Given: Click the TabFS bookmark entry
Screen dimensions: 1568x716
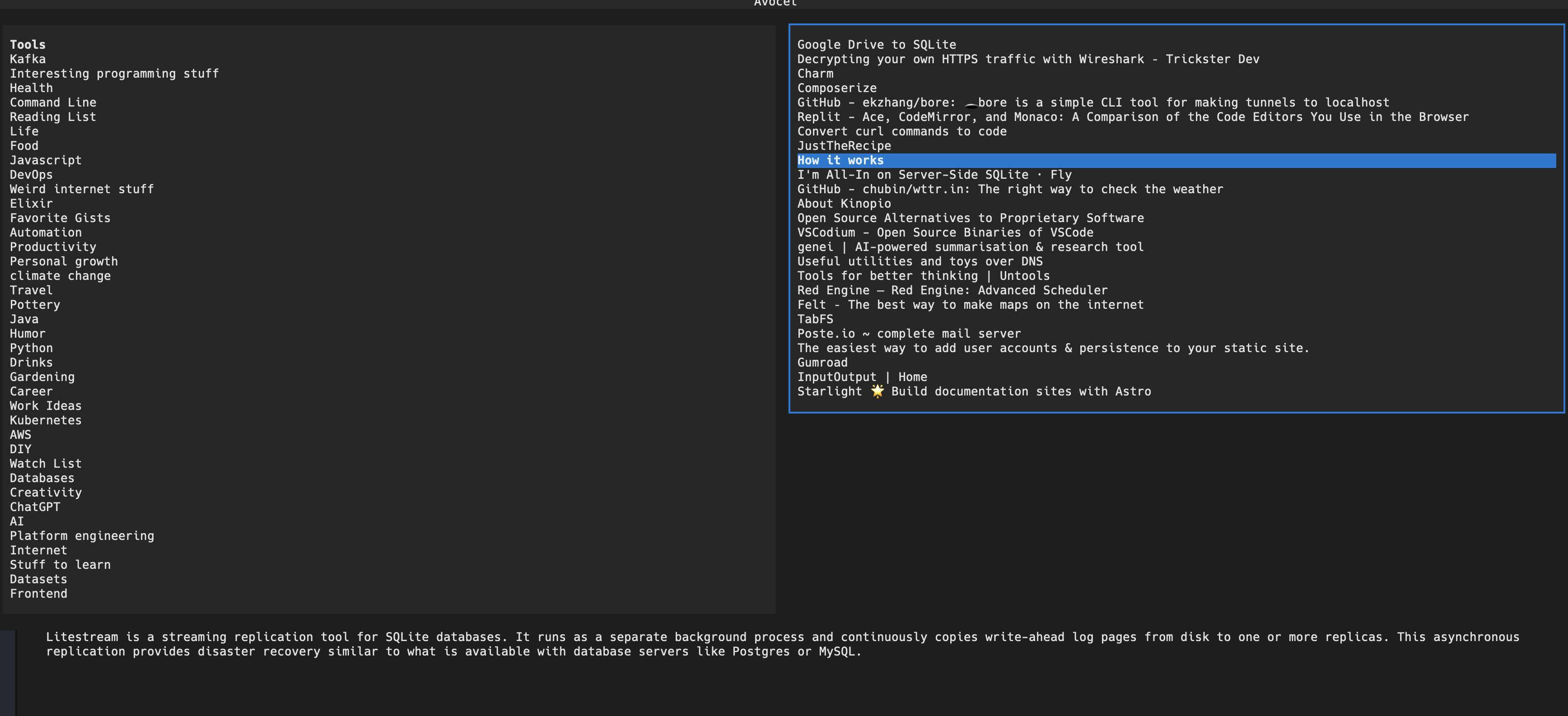Looking at the screenshot, I should 815,319.
